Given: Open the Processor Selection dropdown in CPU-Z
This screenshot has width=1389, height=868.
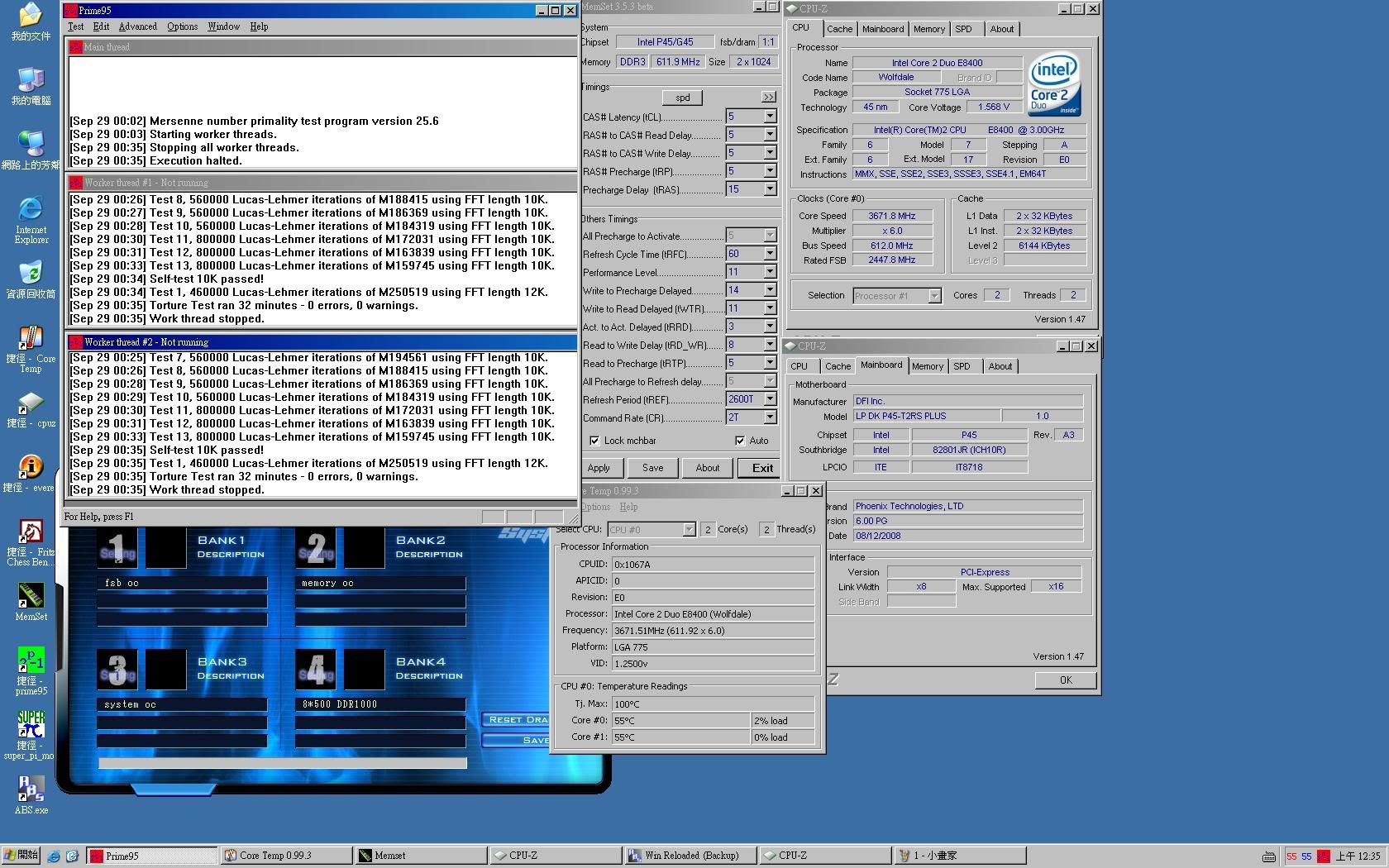Looking at the screenshot, I should (x=934, y=296).
